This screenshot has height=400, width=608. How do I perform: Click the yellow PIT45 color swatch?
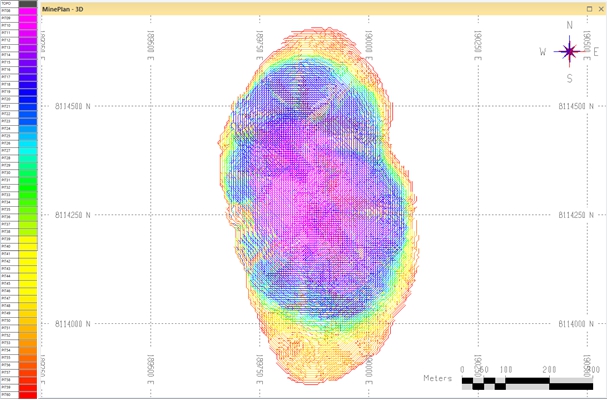[28, 283]
